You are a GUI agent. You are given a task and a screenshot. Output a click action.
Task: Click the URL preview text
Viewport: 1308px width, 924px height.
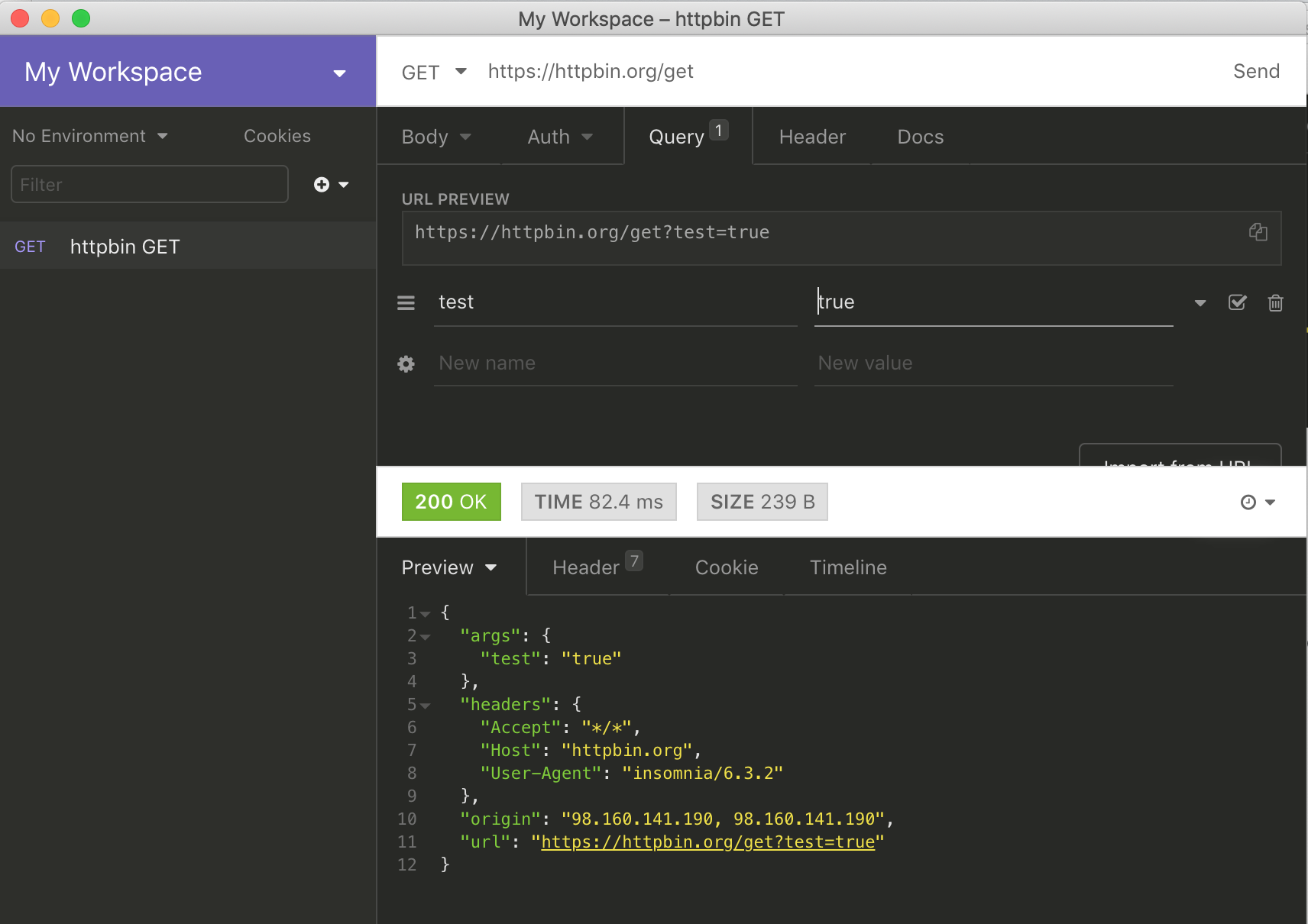pyautogui.click(x=592, y=232)
